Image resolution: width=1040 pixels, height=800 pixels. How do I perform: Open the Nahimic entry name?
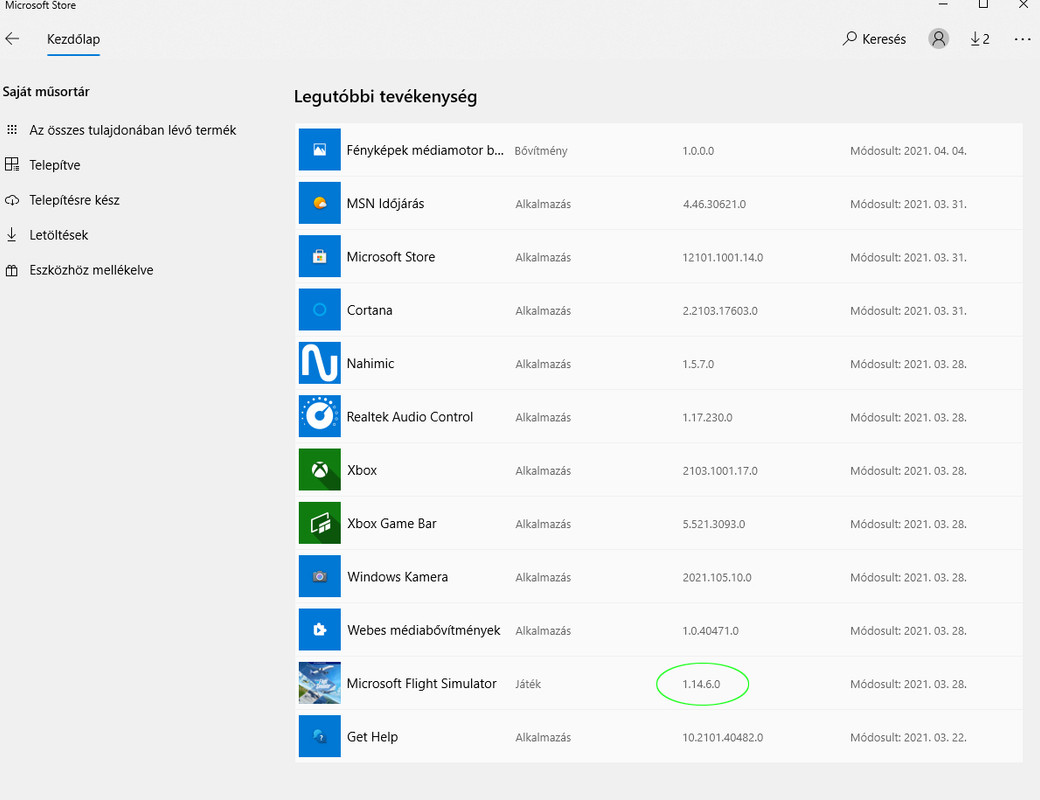pos(370,364)
